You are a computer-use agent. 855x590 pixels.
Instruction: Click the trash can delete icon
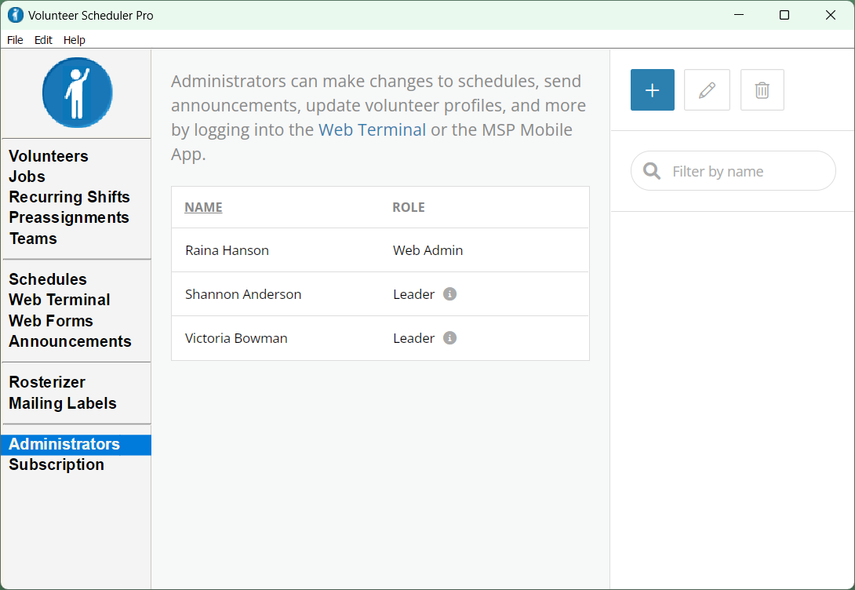tap(762, 90)
